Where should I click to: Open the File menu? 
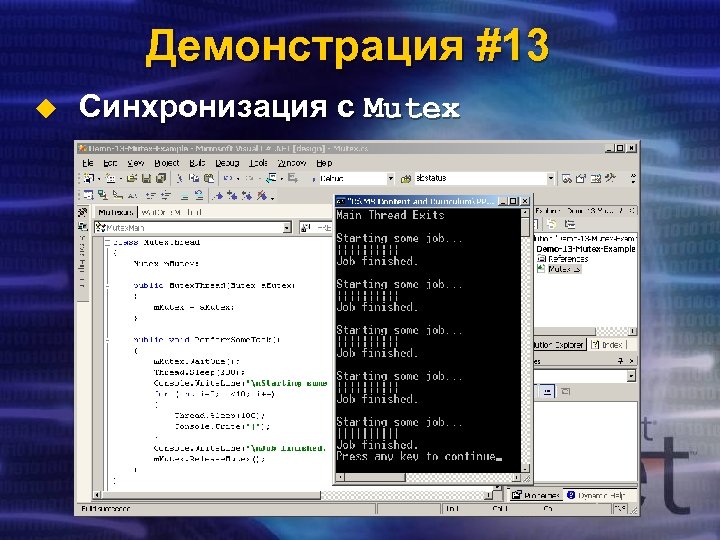(88, 163)
